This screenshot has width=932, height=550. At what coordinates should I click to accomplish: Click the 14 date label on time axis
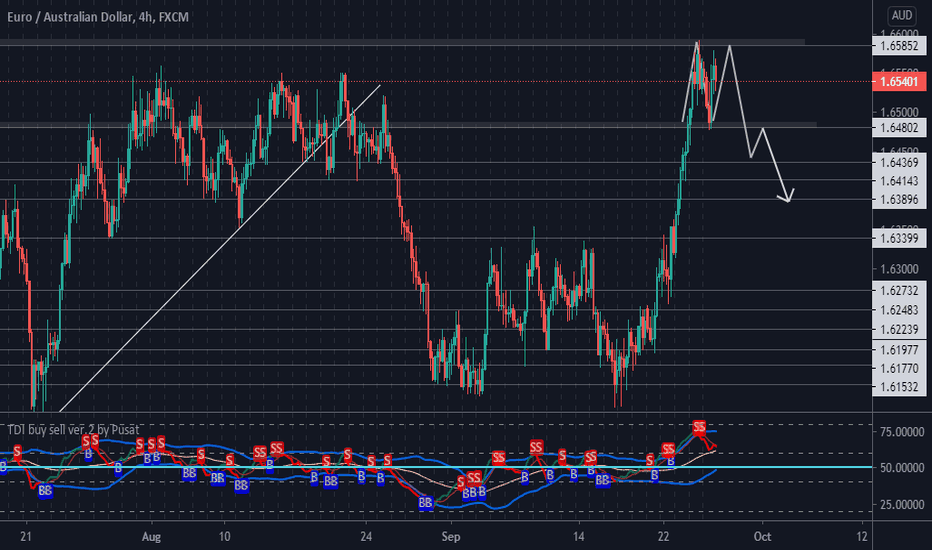(x=578, y=537)
